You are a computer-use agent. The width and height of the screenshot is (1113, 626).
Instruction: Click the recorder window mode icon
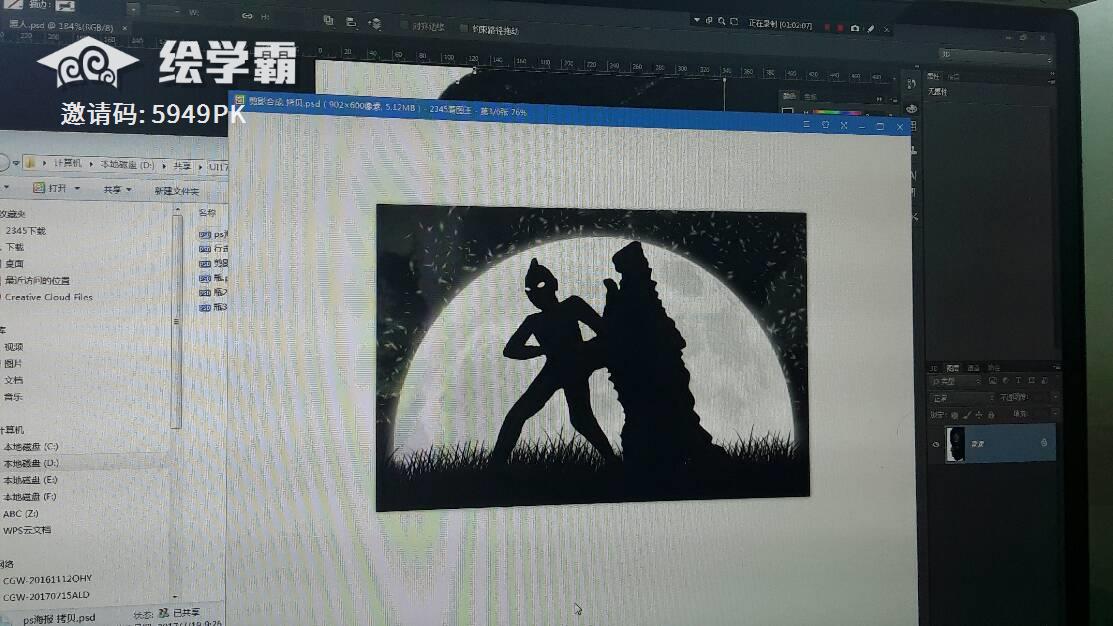click(709, 21)
